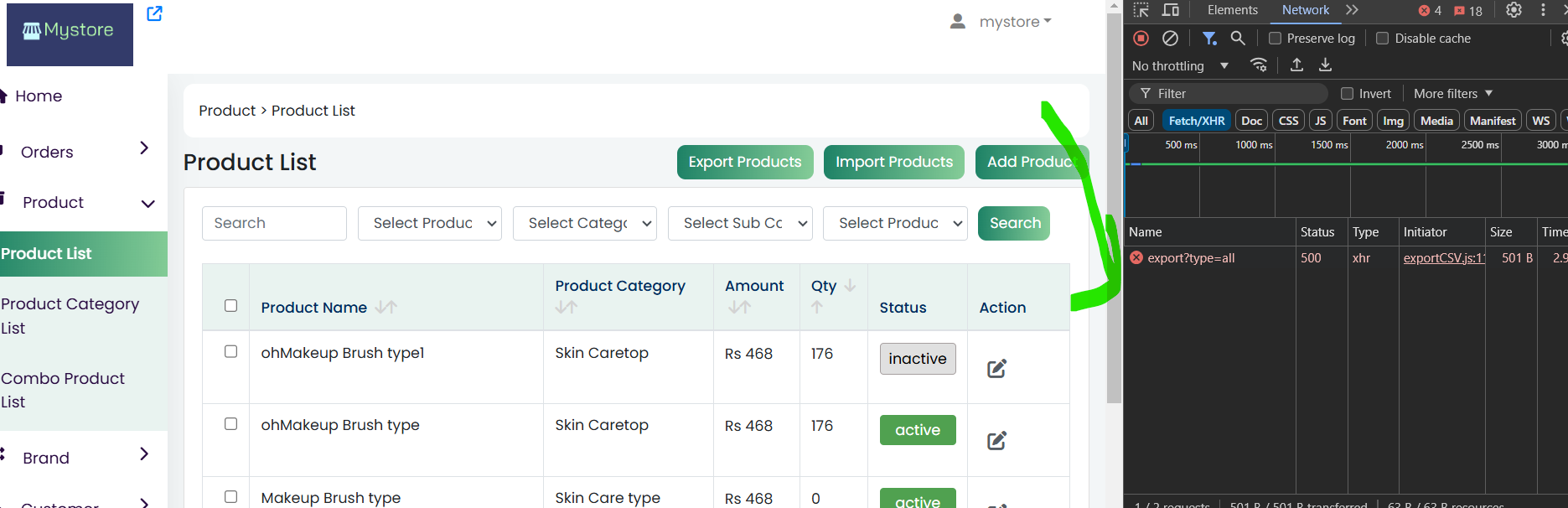
Task: Open DevTools settings gear
Action: click(1514, 10)
